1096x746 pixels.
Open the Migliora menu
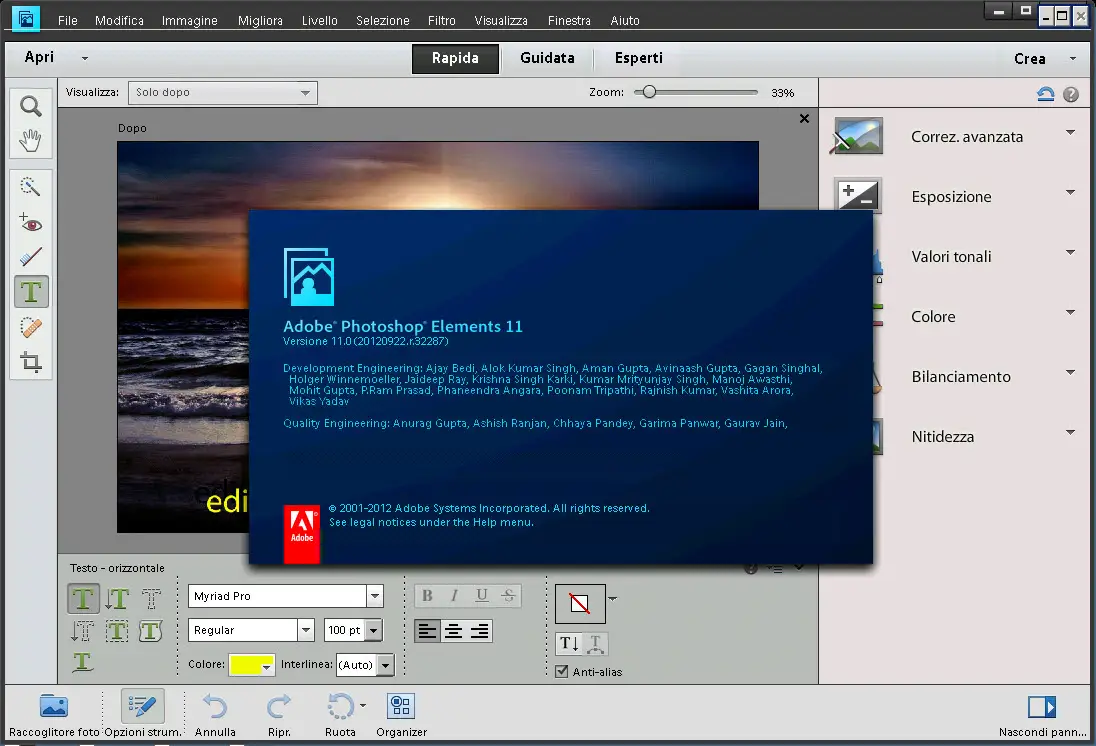tap(260, 21)
